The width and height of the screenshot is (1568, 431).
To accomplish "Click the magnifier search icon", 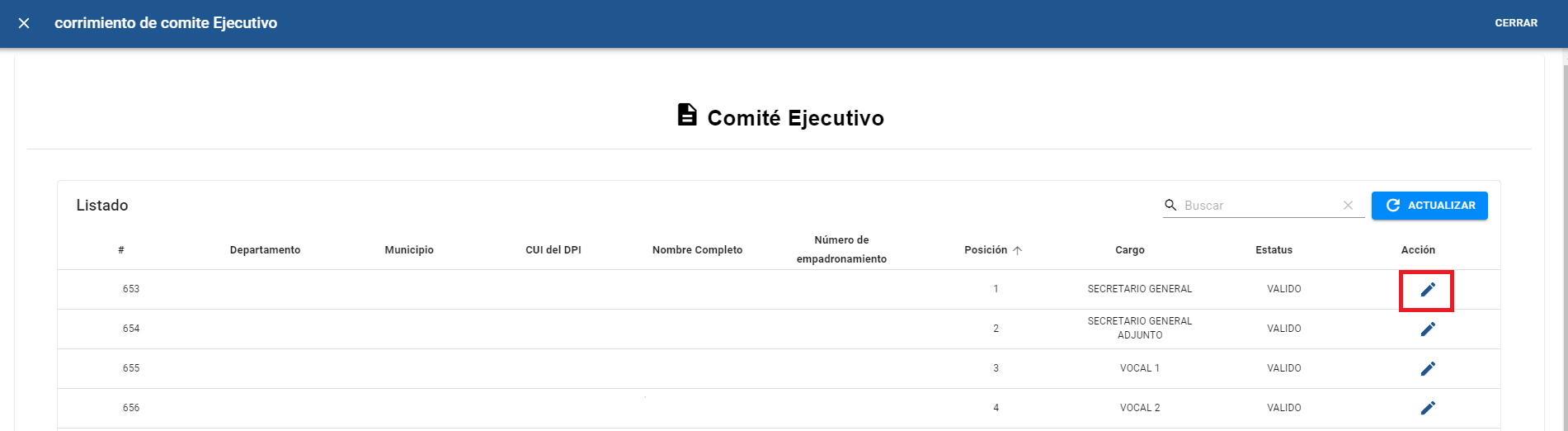I will tap(1170, 205).
